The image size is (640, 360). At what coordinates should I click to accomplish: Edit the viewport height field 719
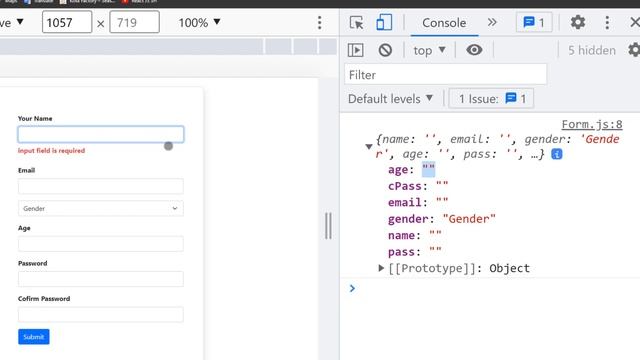tap(134, 22)
